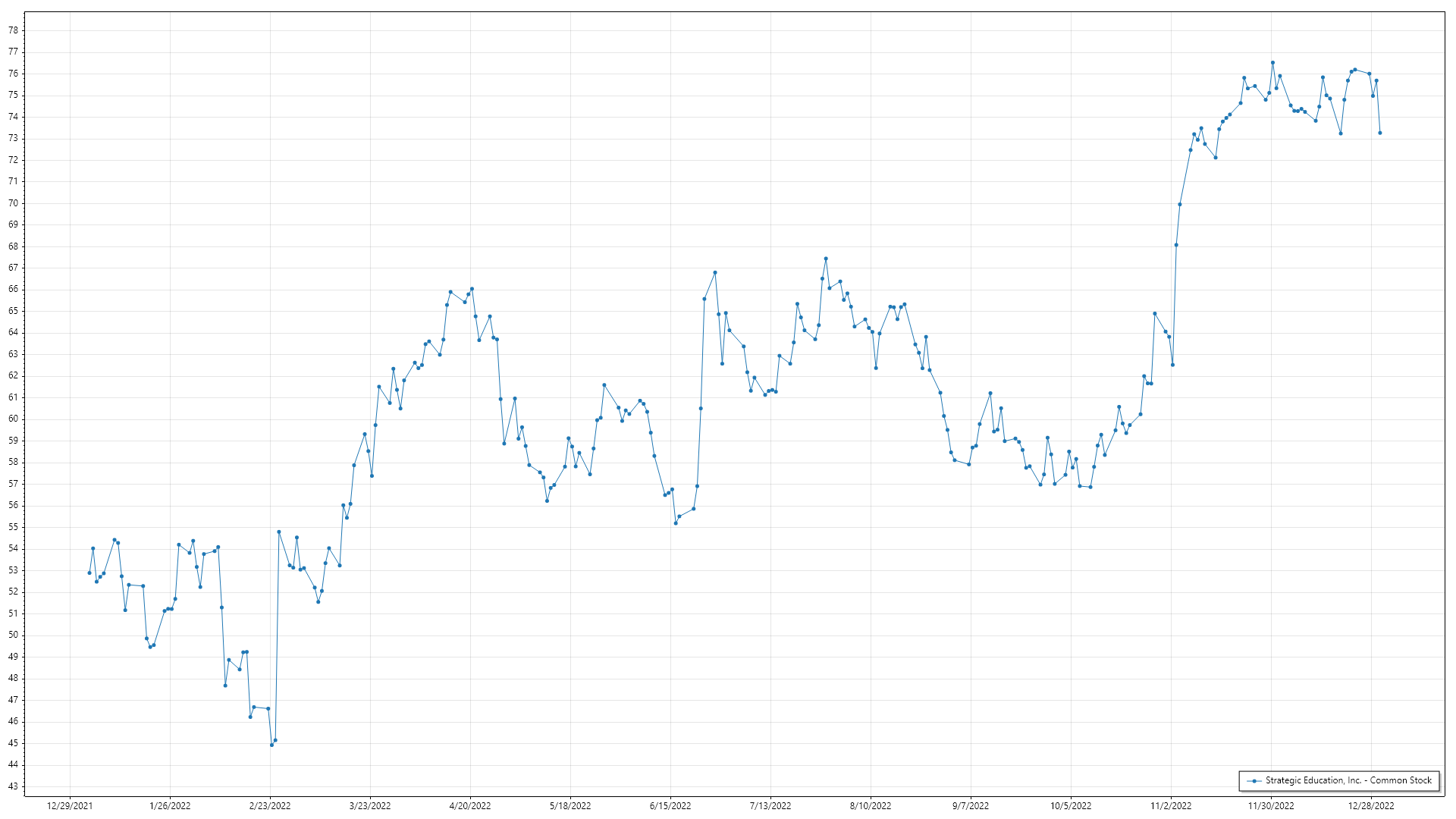This screenshot has height=819, width=1456.
Task: Click the last data point of series
Action: pos(1379,133)
